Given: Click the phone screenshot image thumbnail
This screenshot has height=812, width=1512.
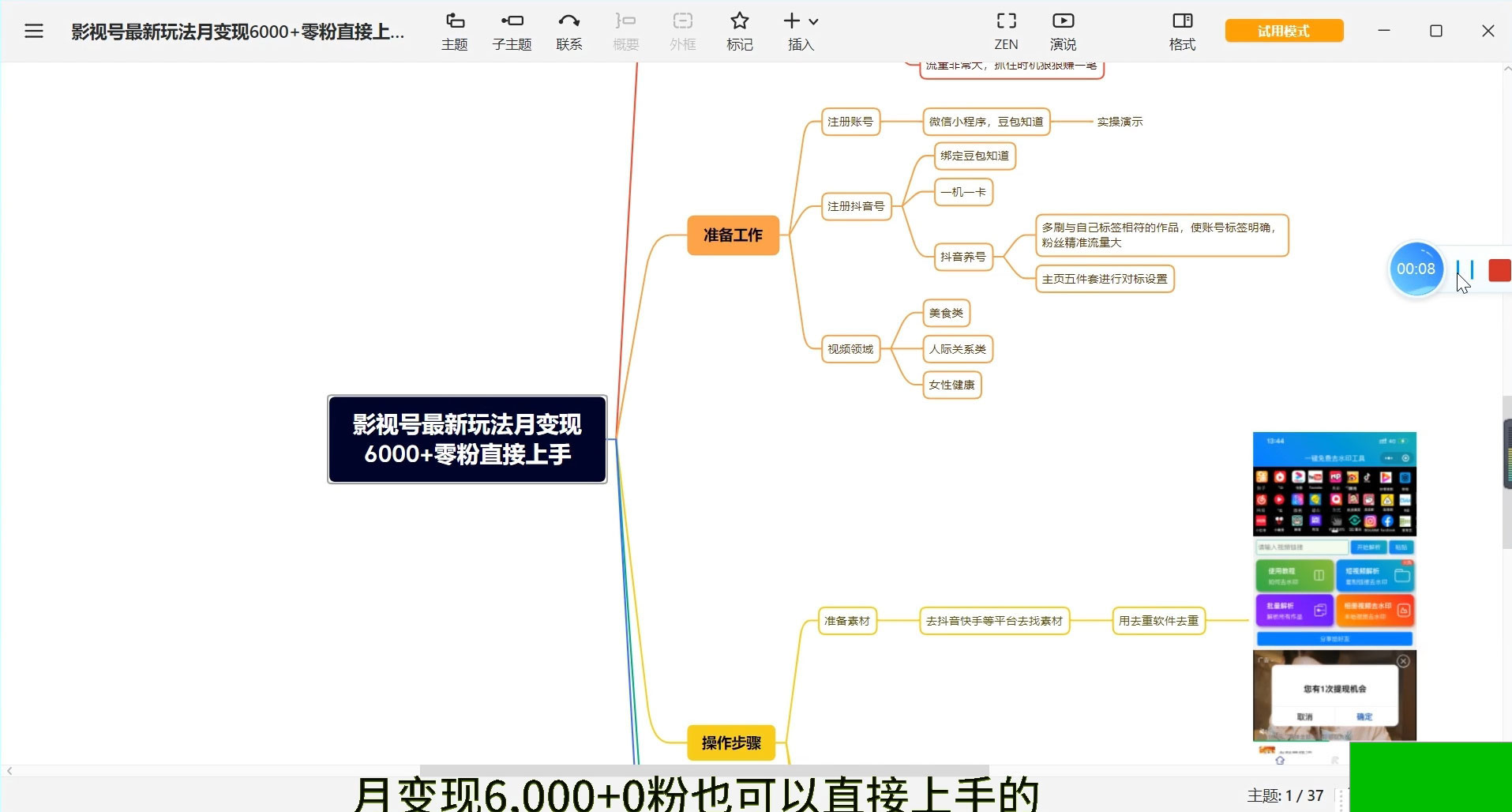Looking at the screenshot, I should point(1334,585).
